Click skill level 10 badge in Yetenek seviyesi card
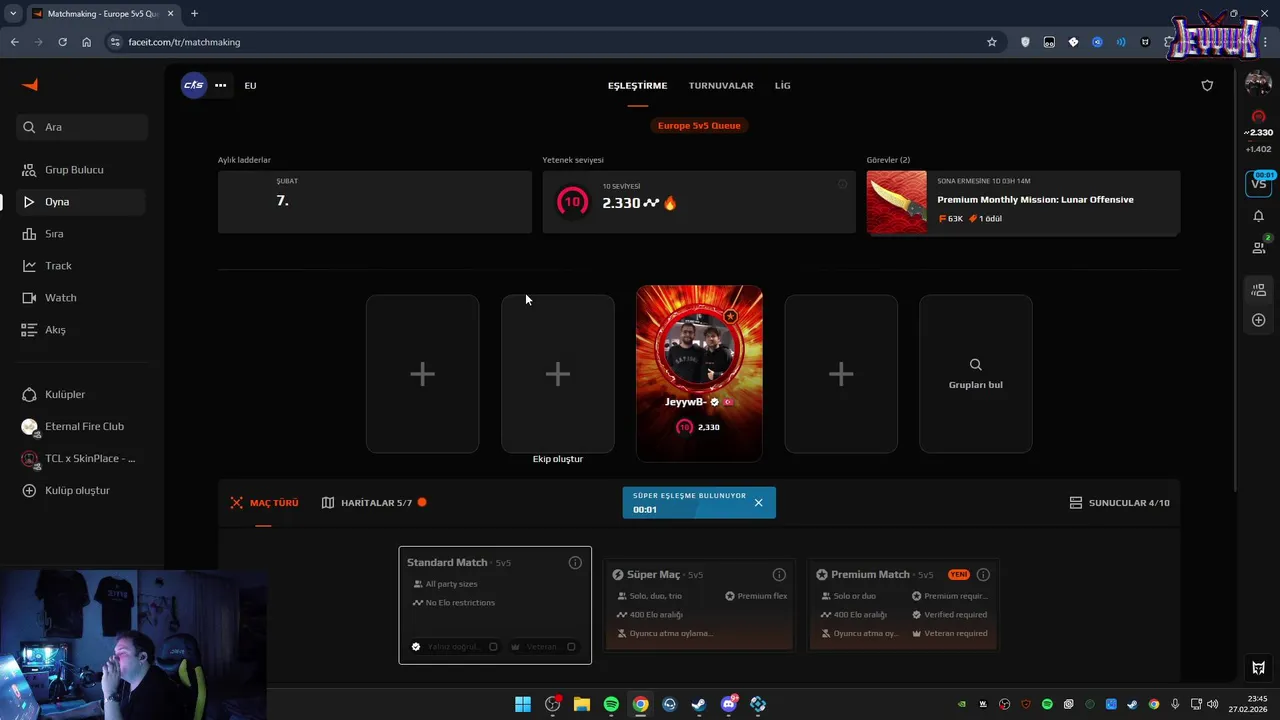 pyautogui.click(x=572, y=202)
